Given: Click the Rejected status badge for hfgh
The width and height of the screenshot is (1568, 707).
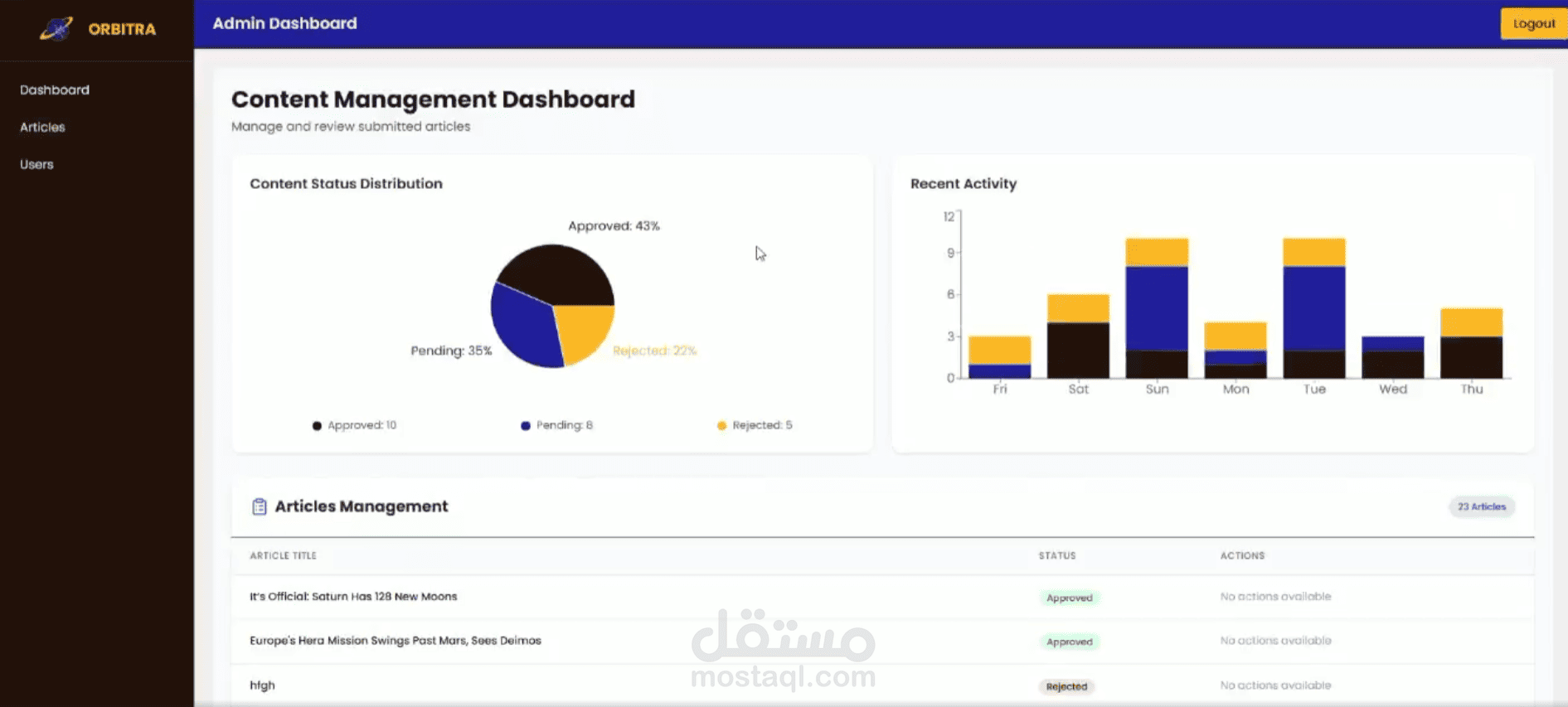Looking at the screenshot, I should pos(1066,686).
